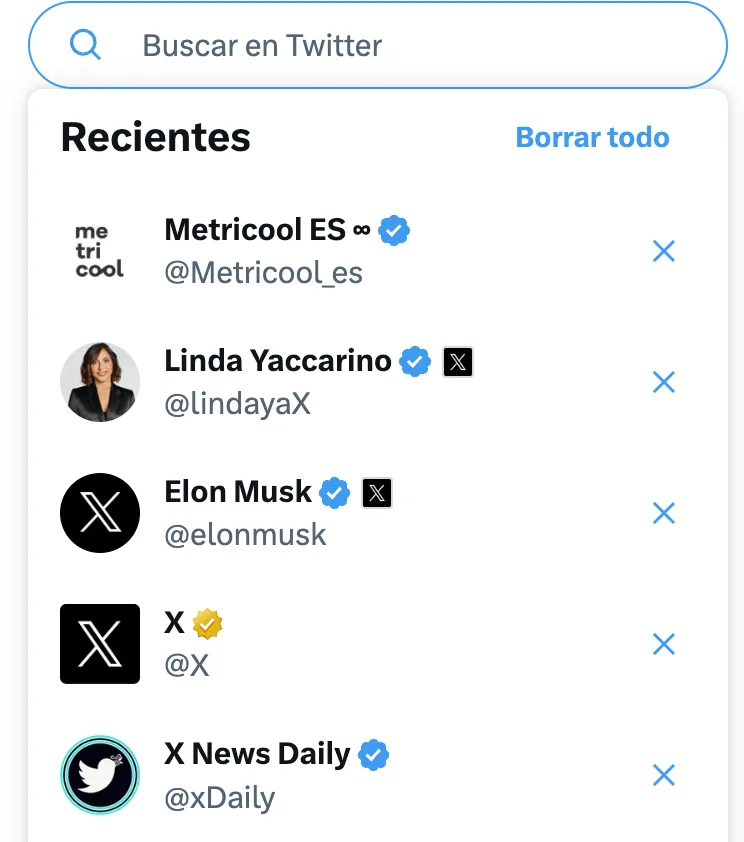The width and height of the screenshot is (744, 842).
Task: Remove Elon Musk from recents
Action: pyautogui.click(x=663, y=513)
